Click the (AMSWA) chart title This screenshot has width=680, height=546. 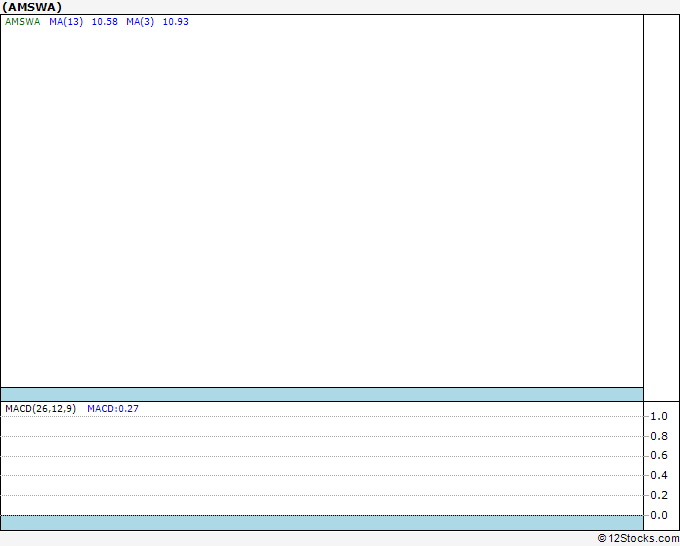point(32,7)
